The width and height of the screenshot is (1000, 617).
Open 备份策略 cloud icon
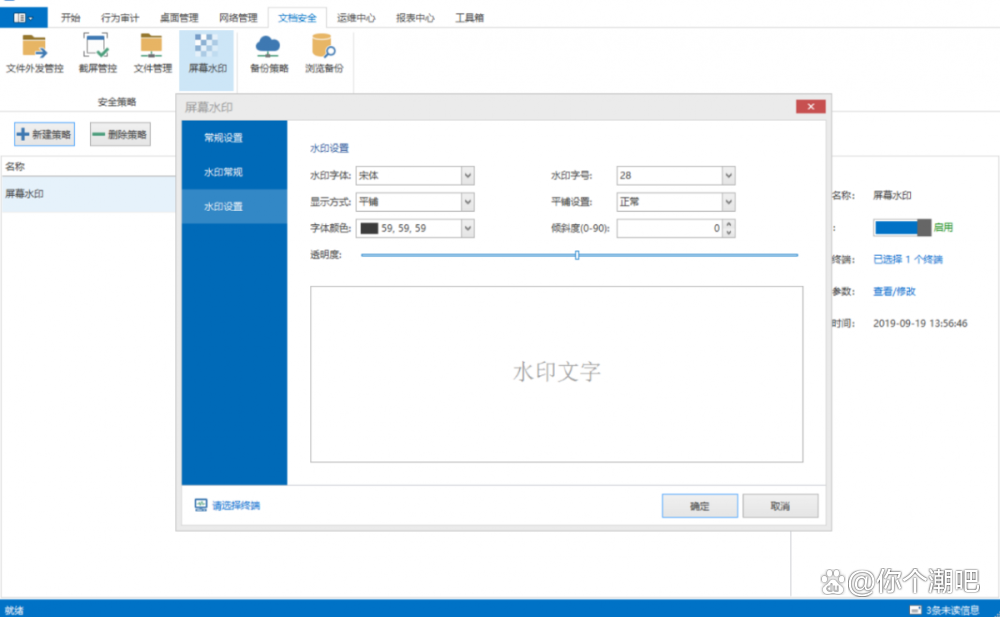(268, 47)
